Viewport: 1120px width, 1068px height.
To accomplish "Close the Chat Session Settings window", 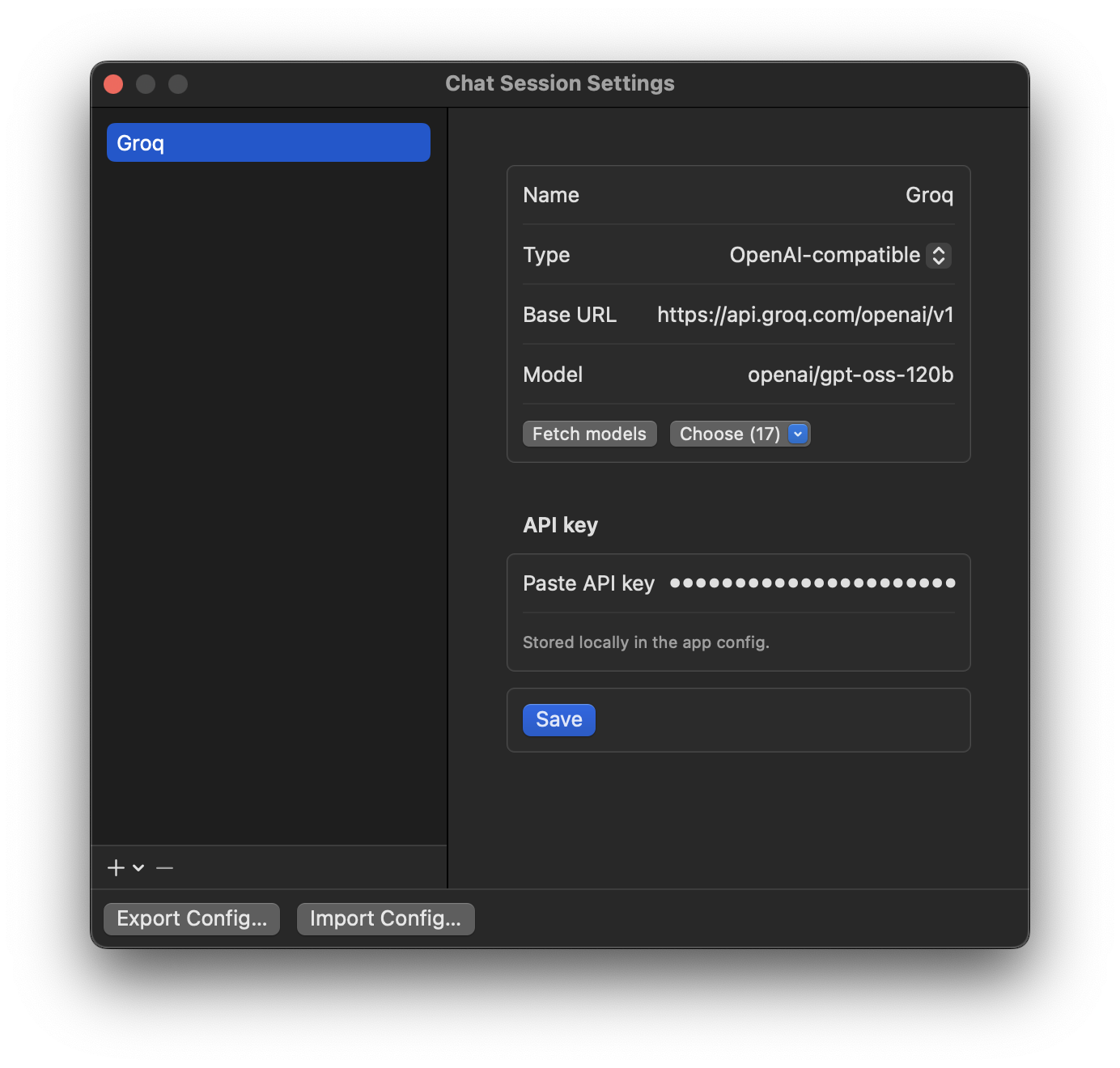I will (113, 84).
